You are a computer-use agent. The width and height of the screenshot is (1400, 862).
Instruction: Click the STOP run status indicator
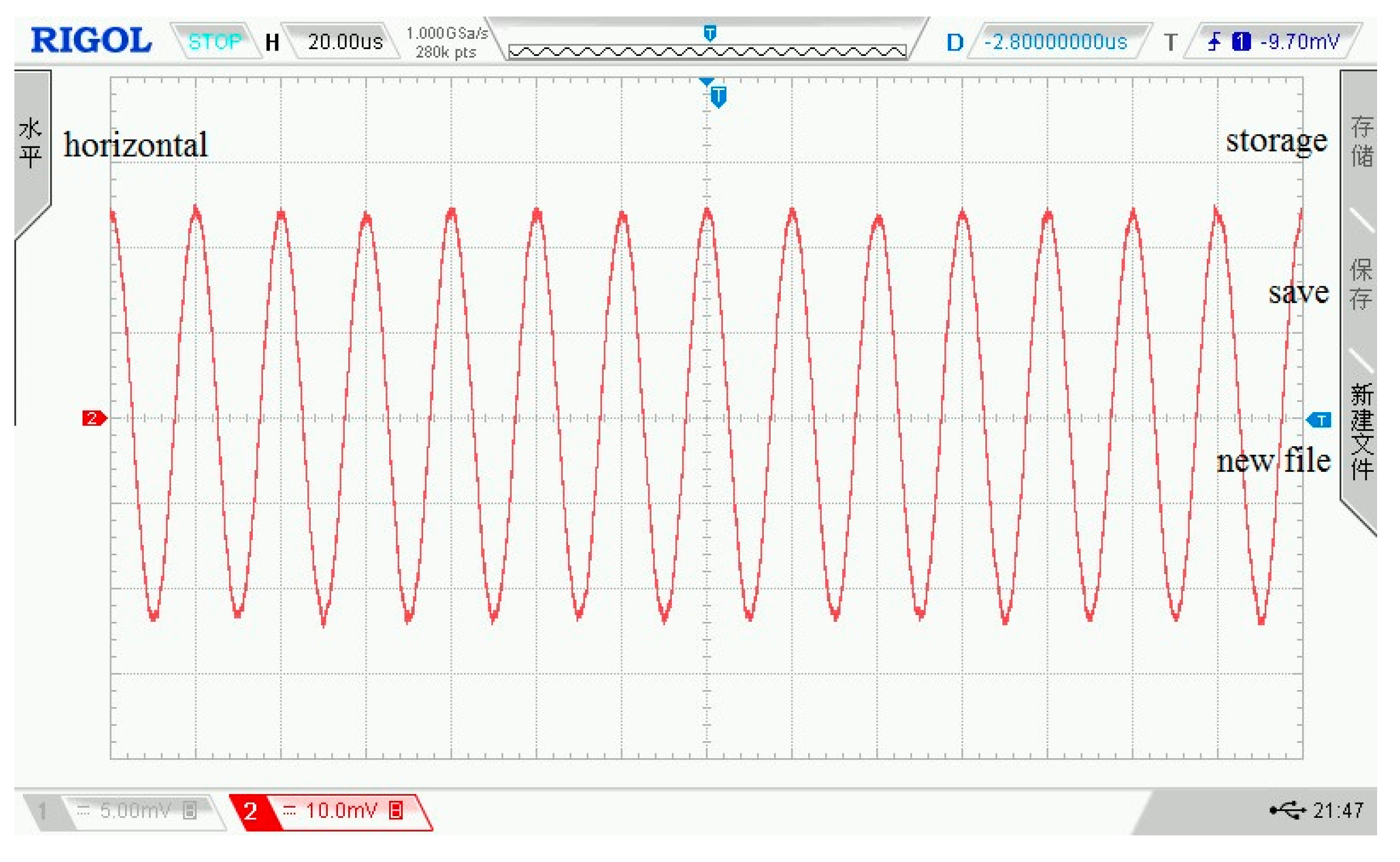[x=215, y=42]
